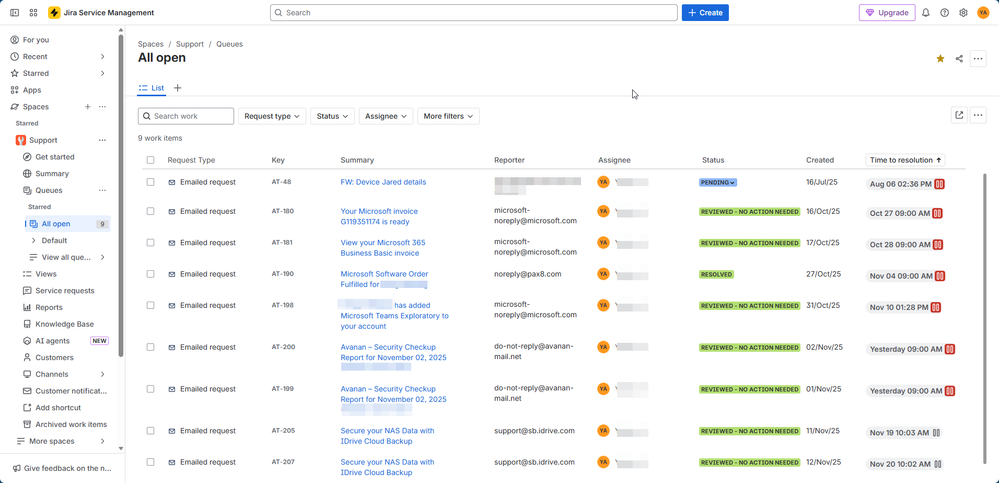Viewport: 999px width, 483px height.
Task: Change the PENDING status of AT-48
Action: tap(718, 182)
